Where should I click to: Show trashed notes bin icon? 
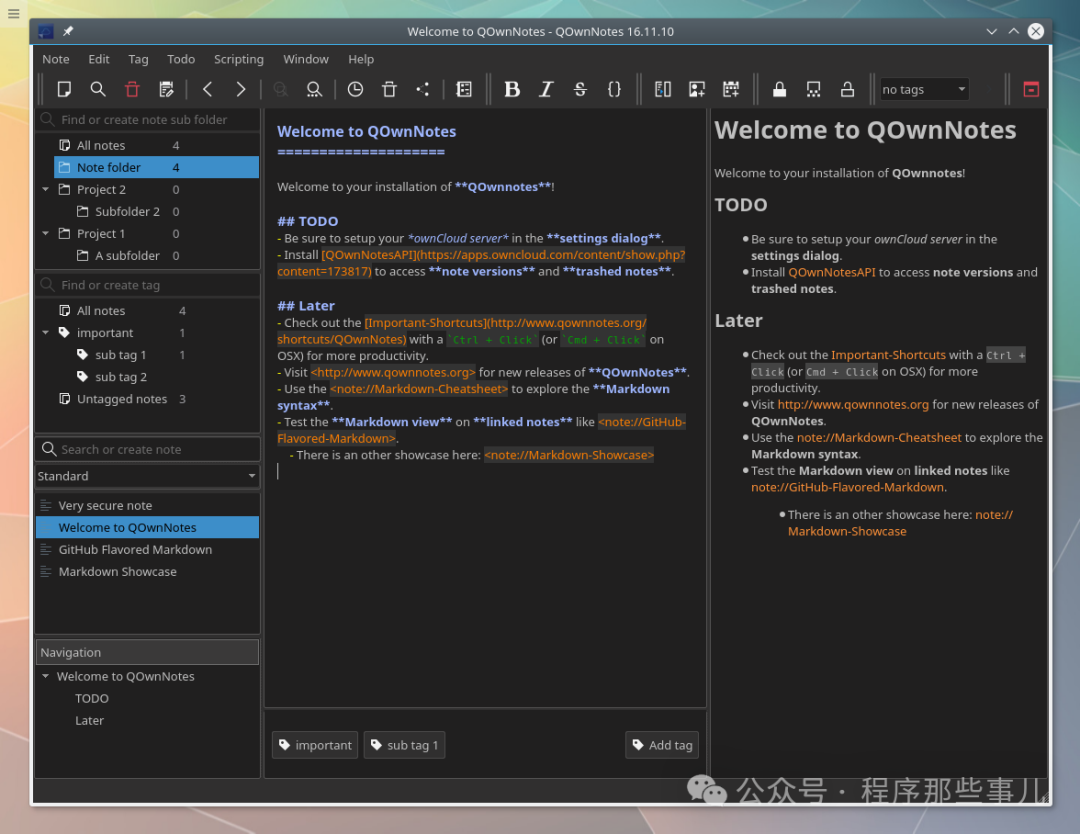click(x=389, y=89)
